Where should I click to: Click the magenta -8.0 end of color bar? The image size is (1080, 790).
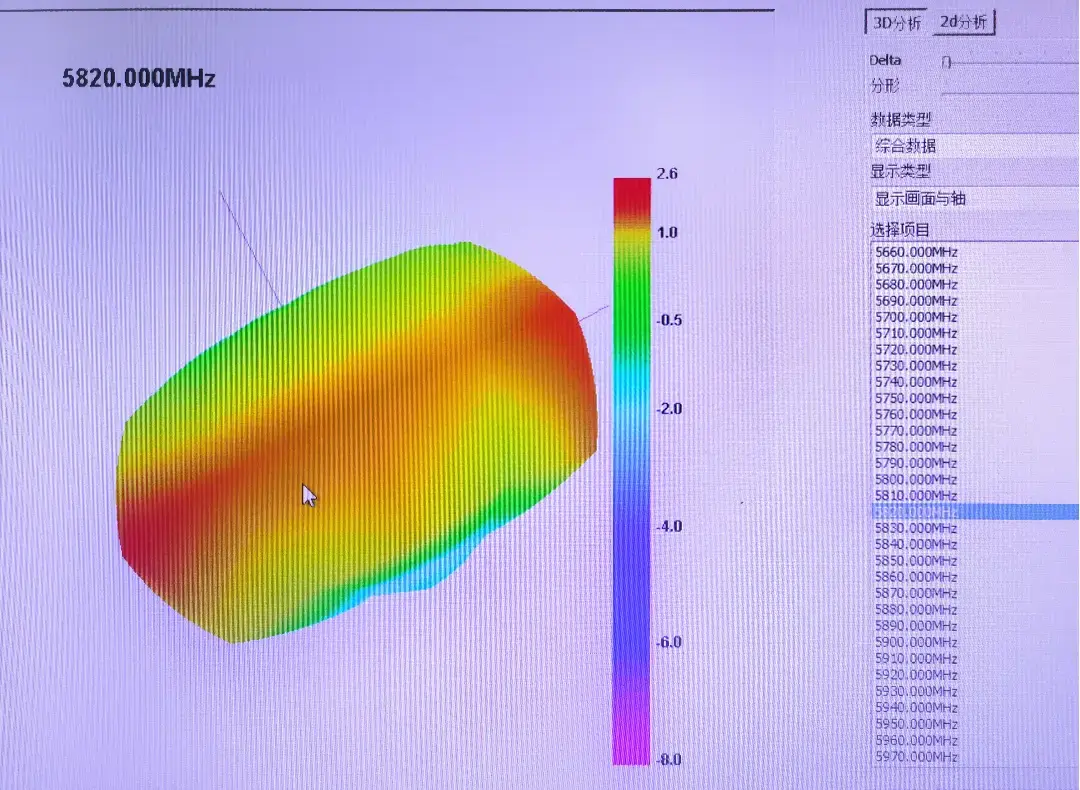(632, 751)
